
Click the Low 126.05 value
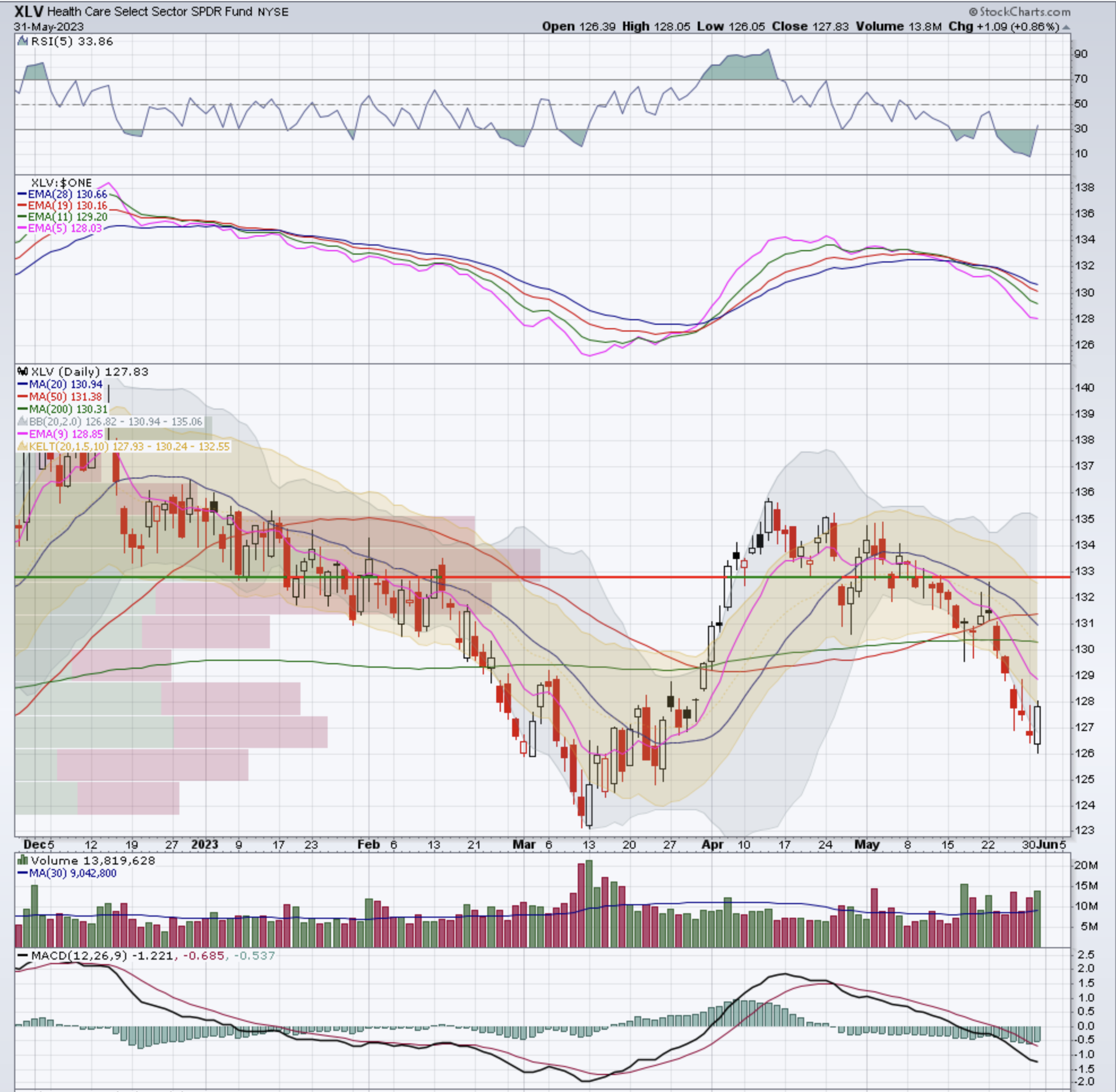[x=732, y=27]
